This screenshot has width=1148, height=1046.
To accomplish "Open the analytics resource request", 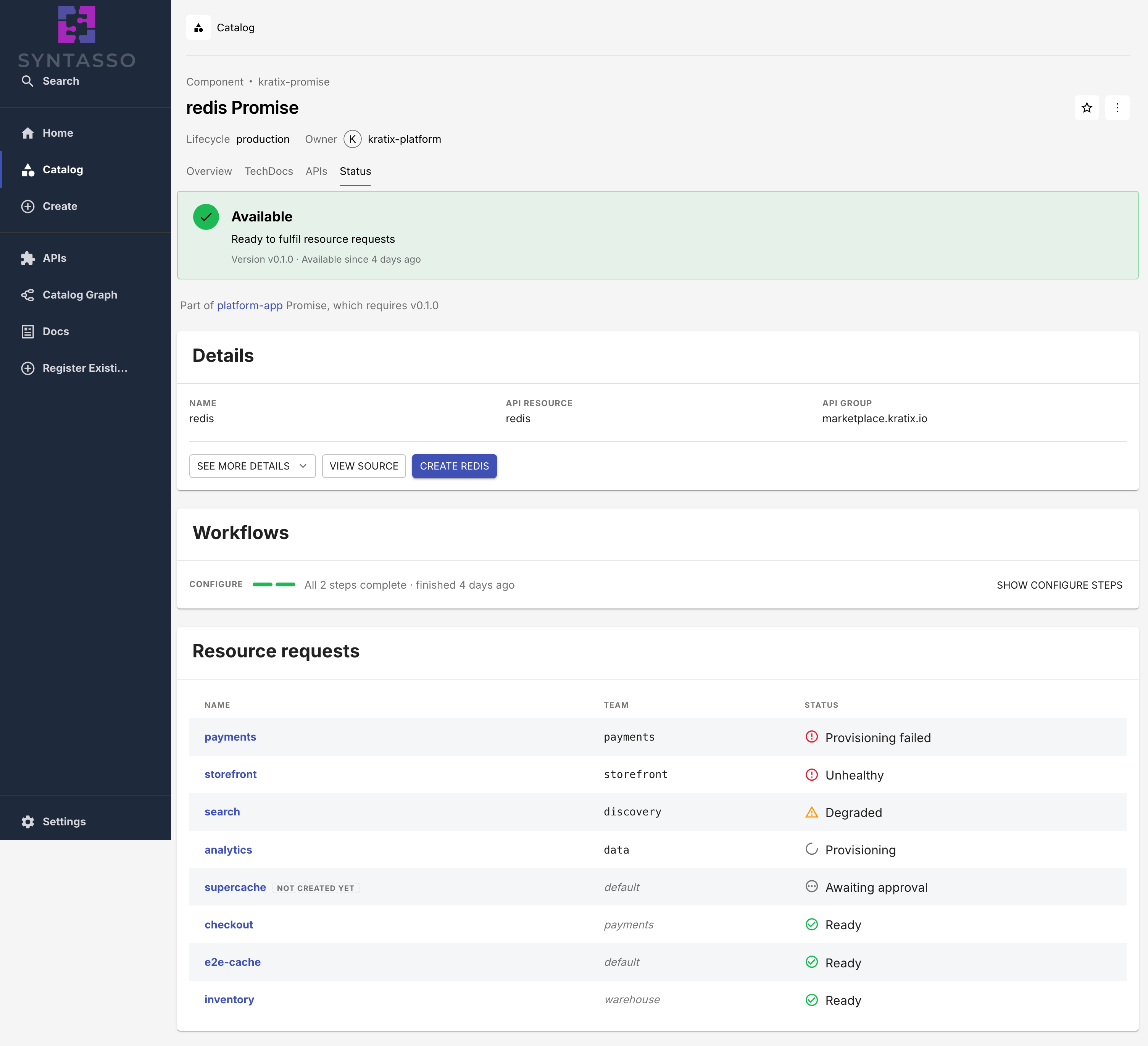I will click(x=228, y=850).
